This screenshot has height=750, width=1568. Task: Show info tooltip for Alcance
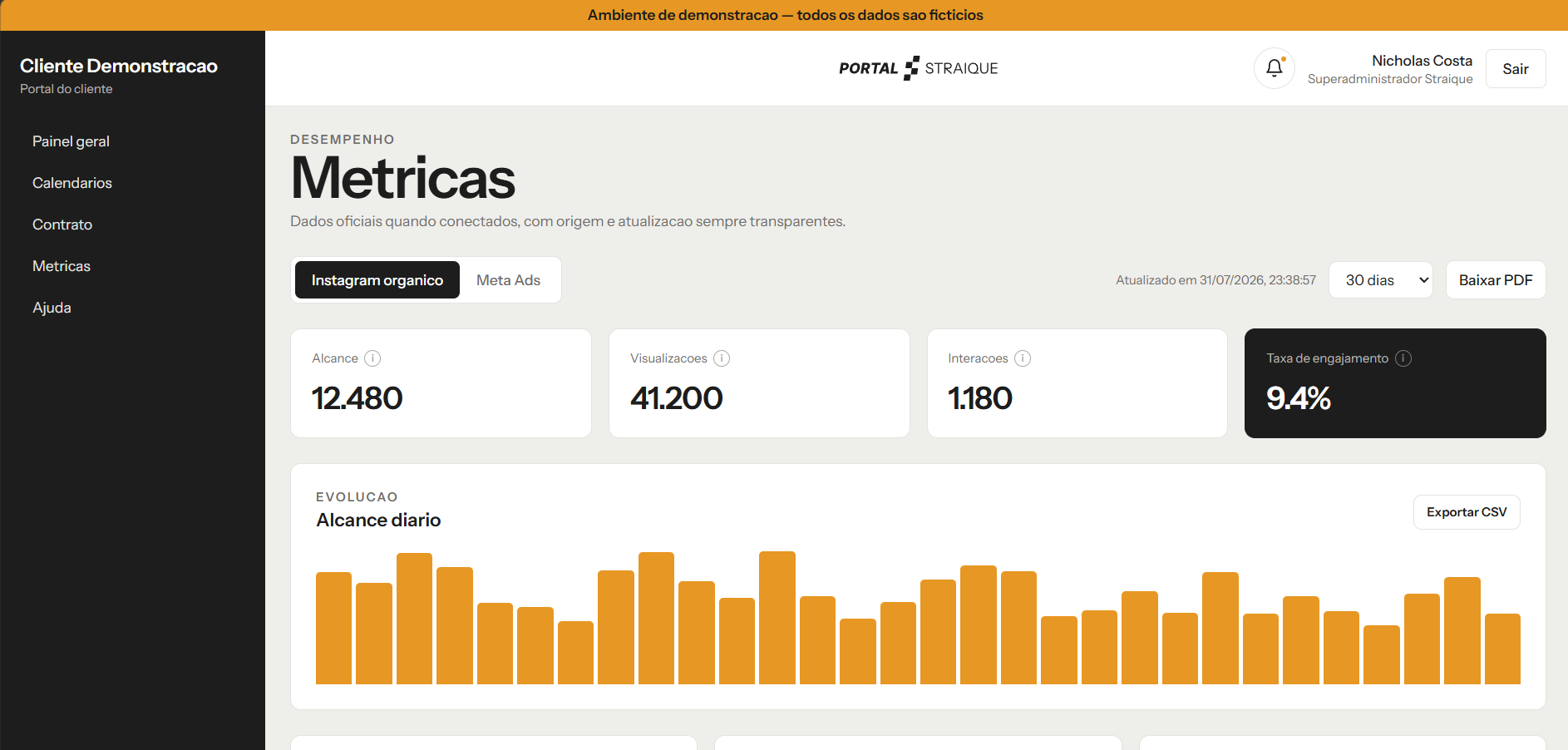pyautogui.click(x=372, y=358)
